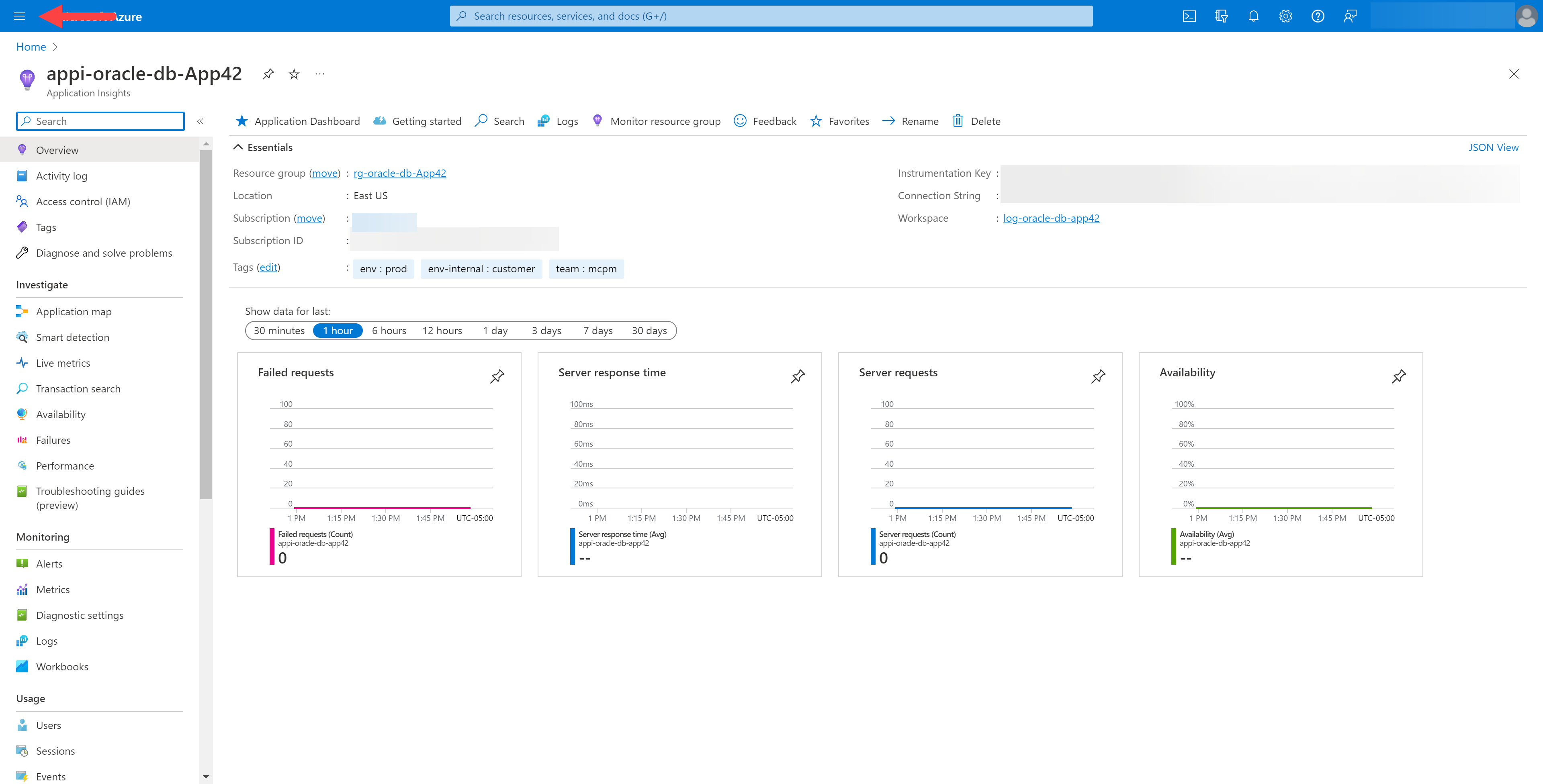
Task: Open Activity log
Action: [99, 176]
